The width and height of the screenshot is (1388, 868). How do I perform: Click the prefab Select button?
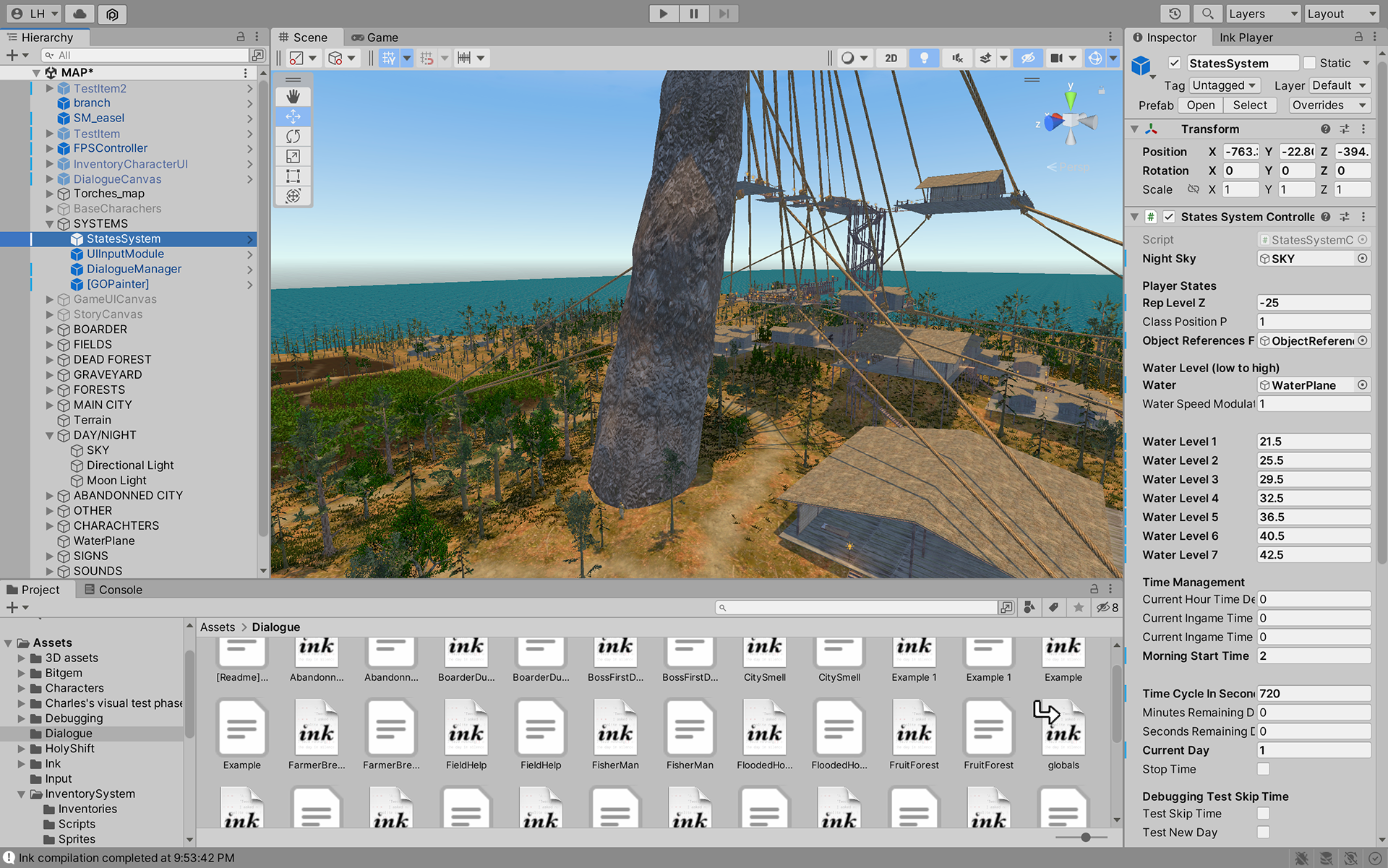[1249, 105]
